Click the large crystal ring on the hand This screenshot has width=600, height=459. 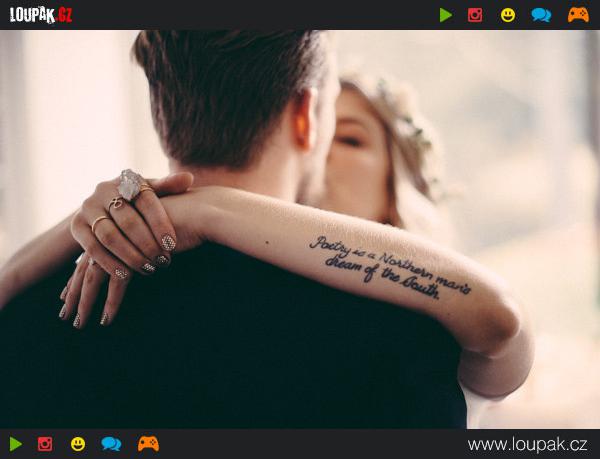click(130, 184)
